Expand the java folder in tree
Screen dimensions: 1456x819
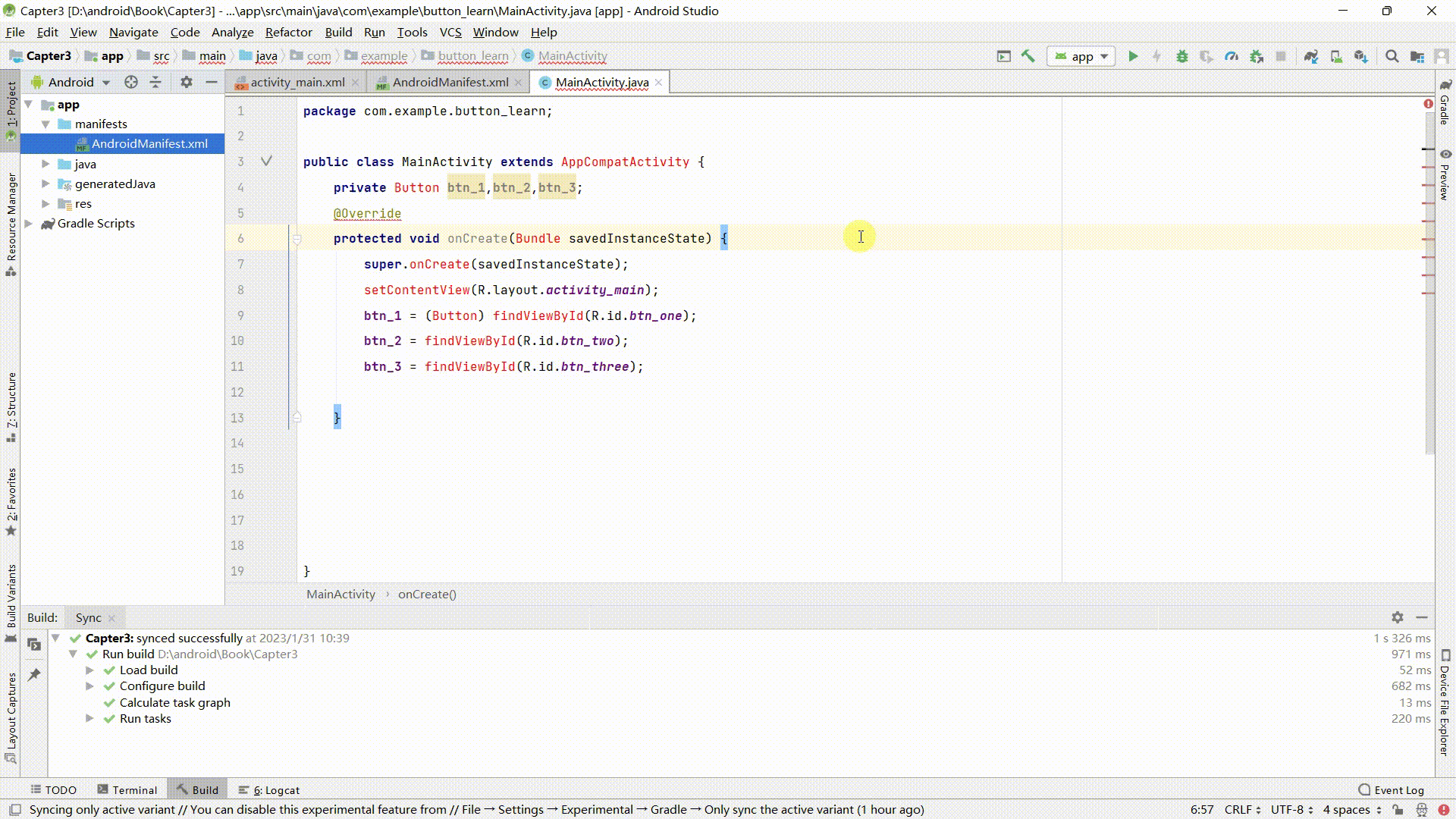(45, 164)
